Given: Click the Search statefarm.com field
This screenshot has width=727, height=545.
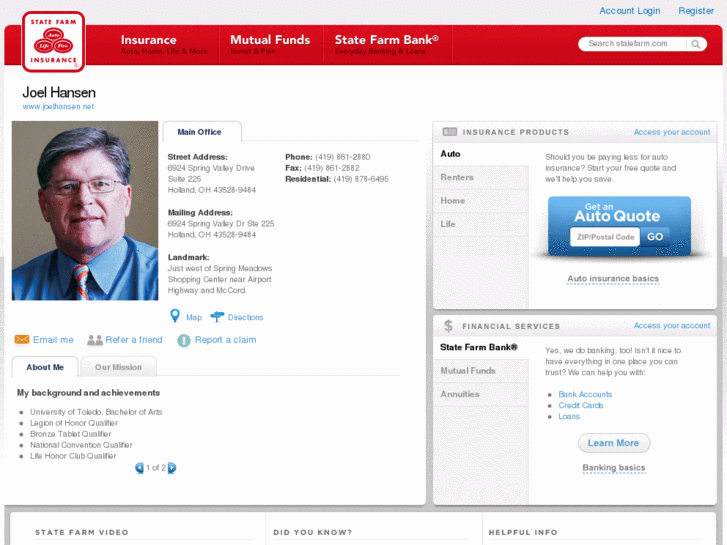Looking at the screenshot, I should click(633, 44).
